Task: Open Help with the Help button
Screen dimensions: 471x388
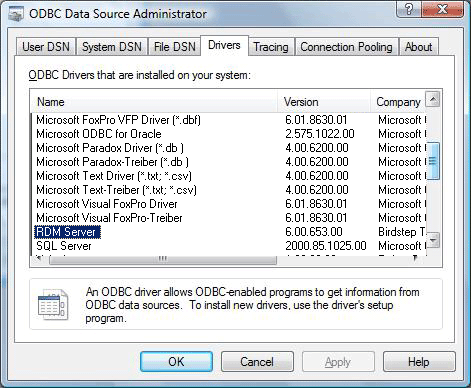Action: (419, 362)
